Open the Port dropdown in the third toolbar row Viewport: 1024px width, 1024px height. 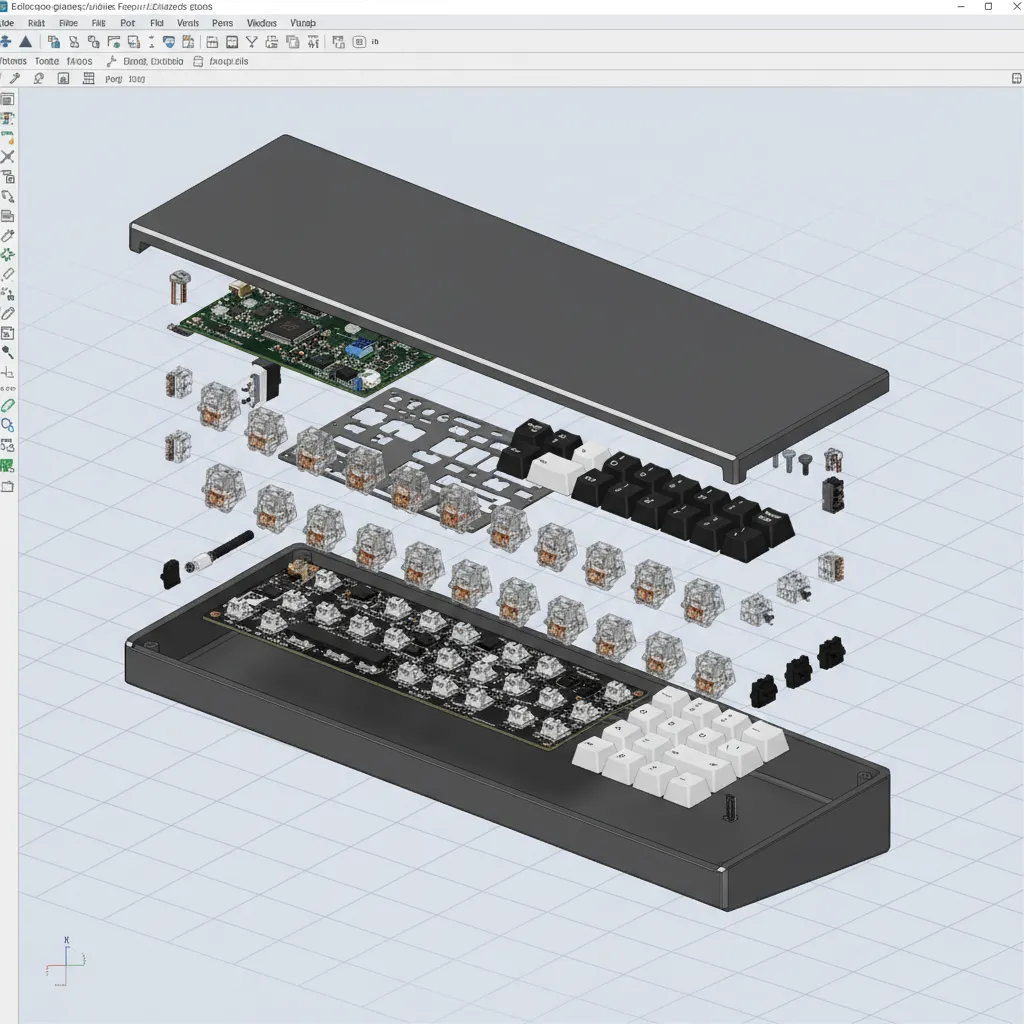coord(120,77)
